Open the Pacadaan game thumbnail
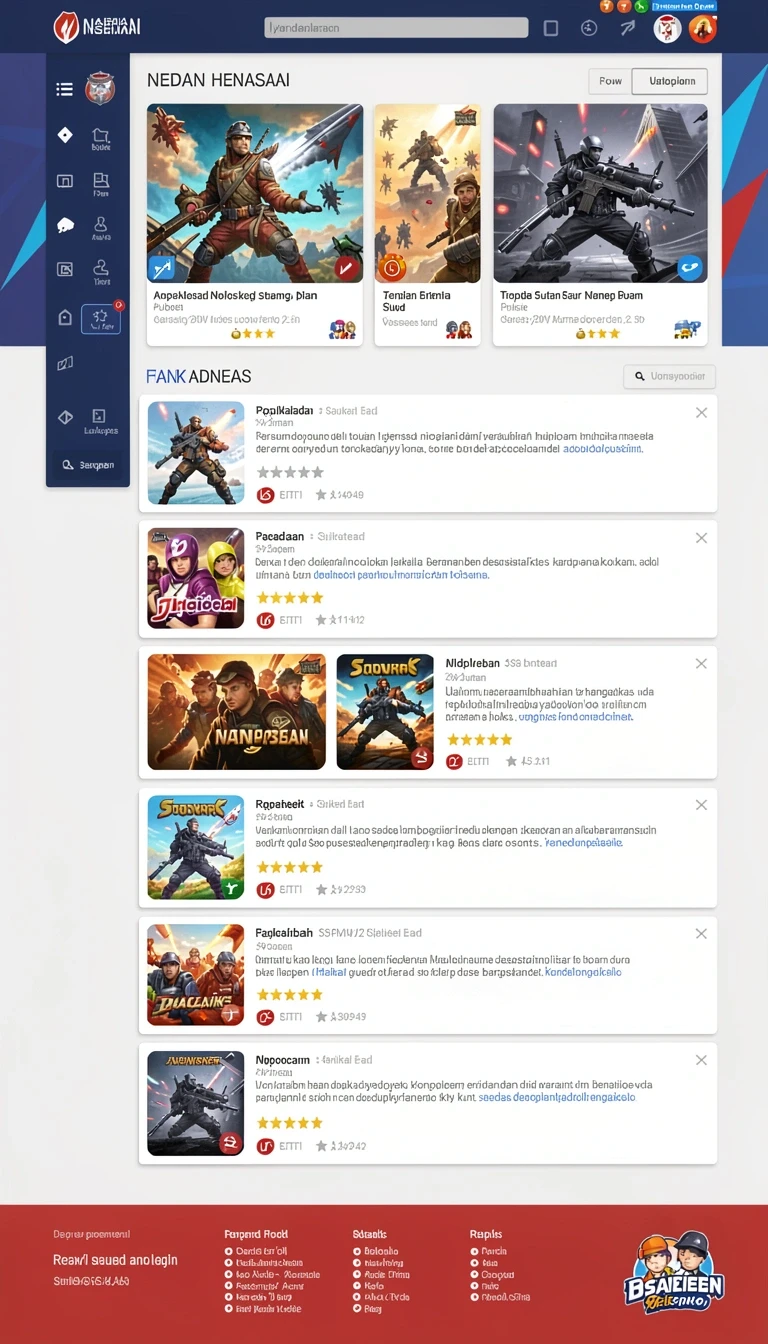Image resolution: width=768 pixels, height=1344 pixels. pos(196,578)
